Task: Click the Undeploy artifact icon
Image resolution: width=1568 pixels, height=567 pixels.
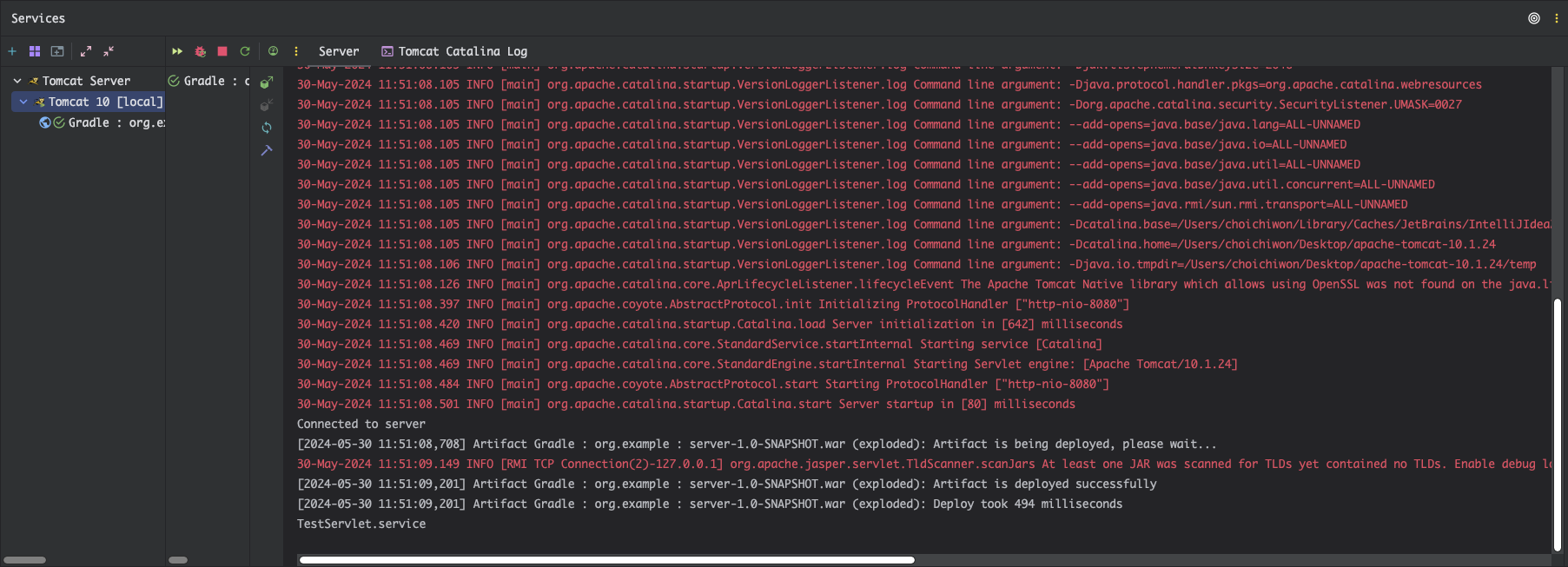Action: (267, 105)
